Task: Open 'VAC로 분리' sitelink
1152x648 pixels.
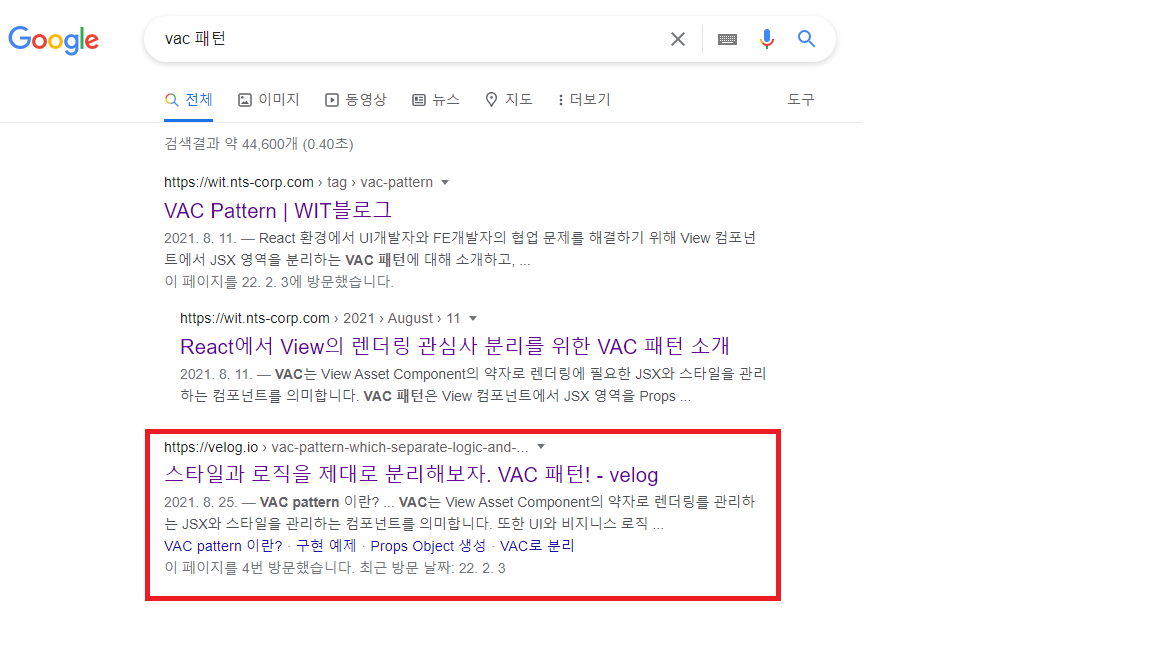Action: tap(537, 546)
